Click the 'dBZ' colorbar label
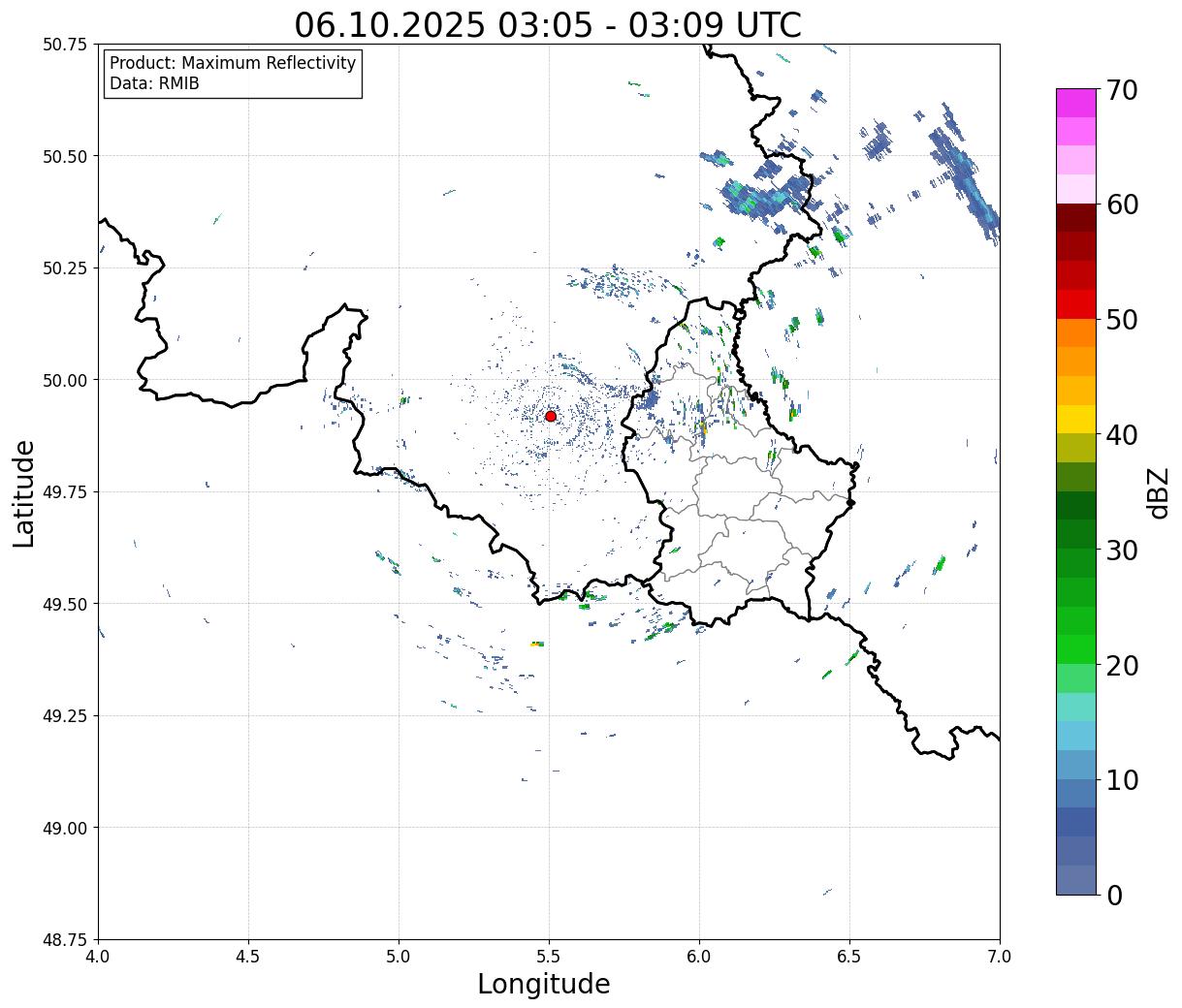Viewport: 1182px width, 1008px height. pyautogui.click(x=1158, y=492)
